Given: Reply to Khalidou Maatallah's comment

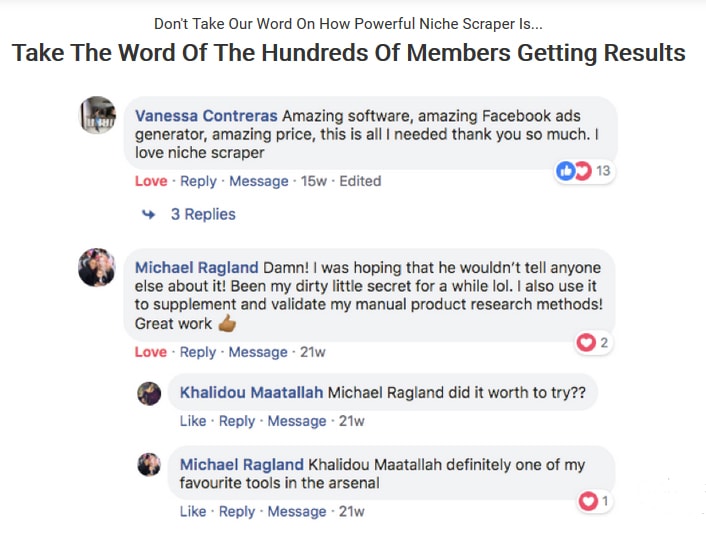Looking at the screenshot, I should coord(237,421).
